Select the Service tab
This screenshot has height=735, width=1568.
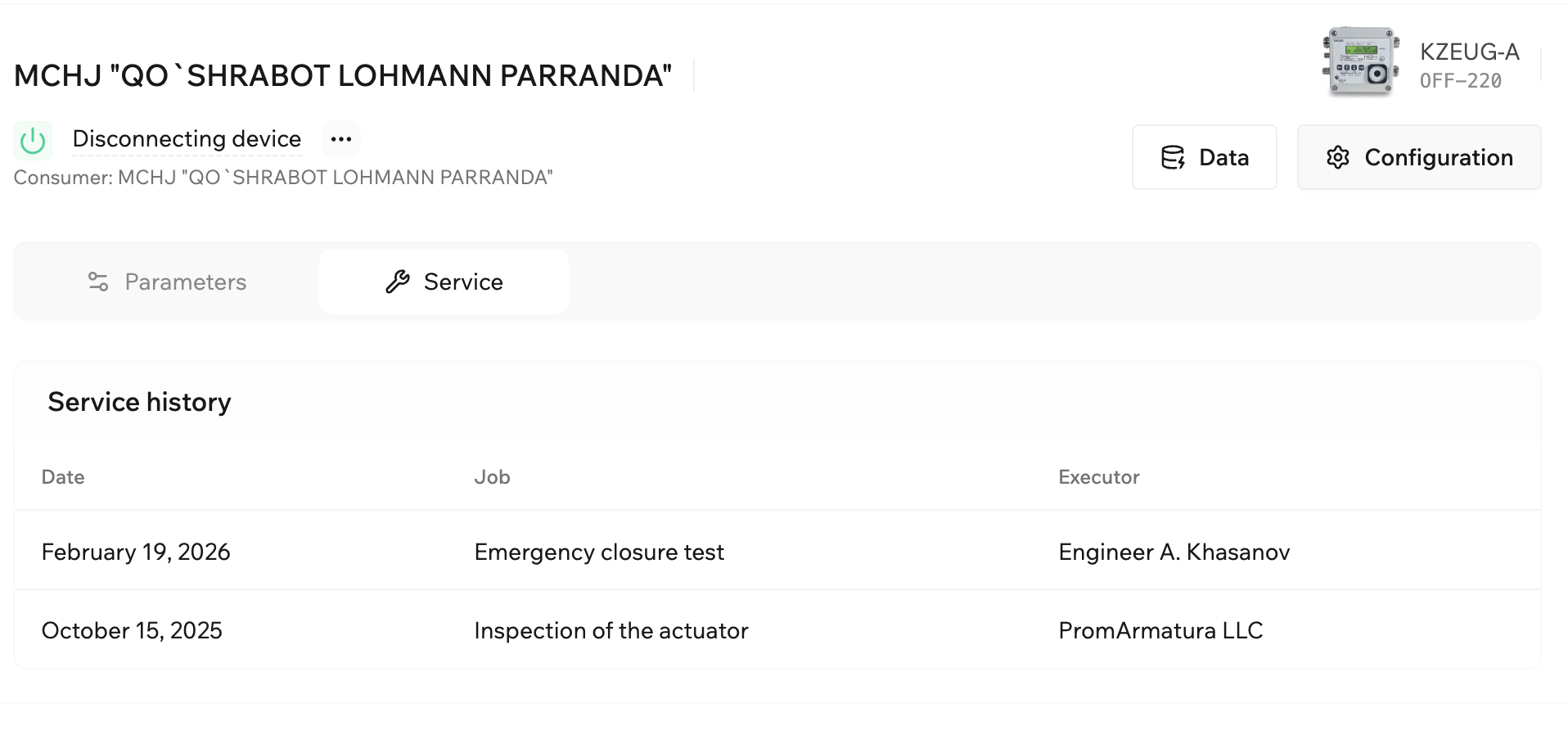click(x=444, y=282)
